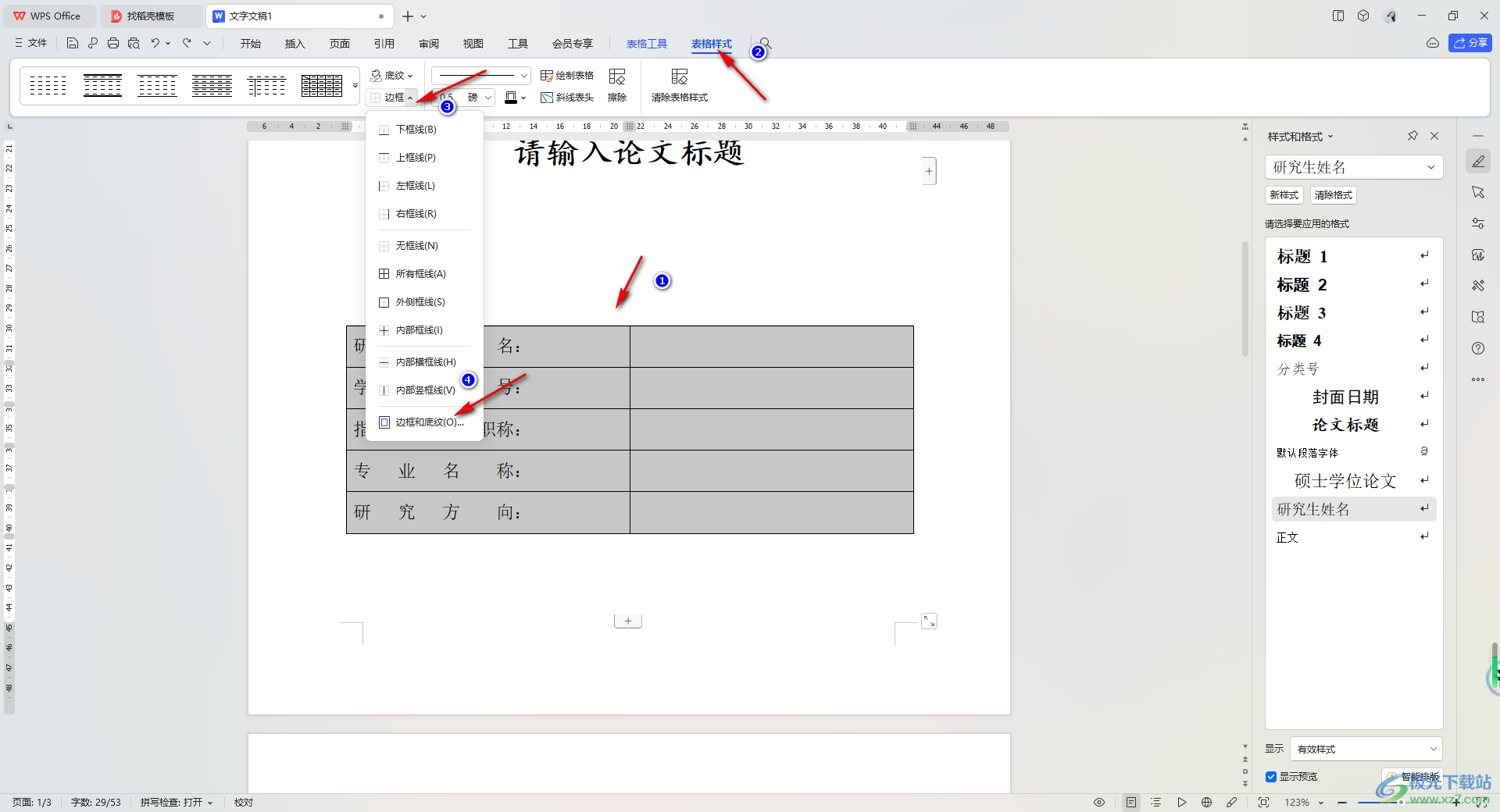Image resolution: width=1500 pixels, height=812 pixels.
Task: Click the zoom slider in status bar
Action: (1401, 803)
